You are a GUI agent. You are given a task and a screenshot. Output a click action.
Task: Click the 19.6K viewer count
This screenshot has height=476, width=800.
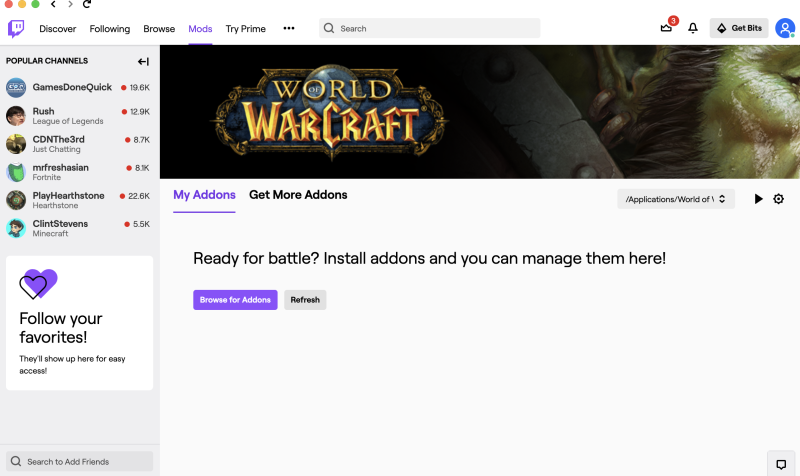coord(139,88)
